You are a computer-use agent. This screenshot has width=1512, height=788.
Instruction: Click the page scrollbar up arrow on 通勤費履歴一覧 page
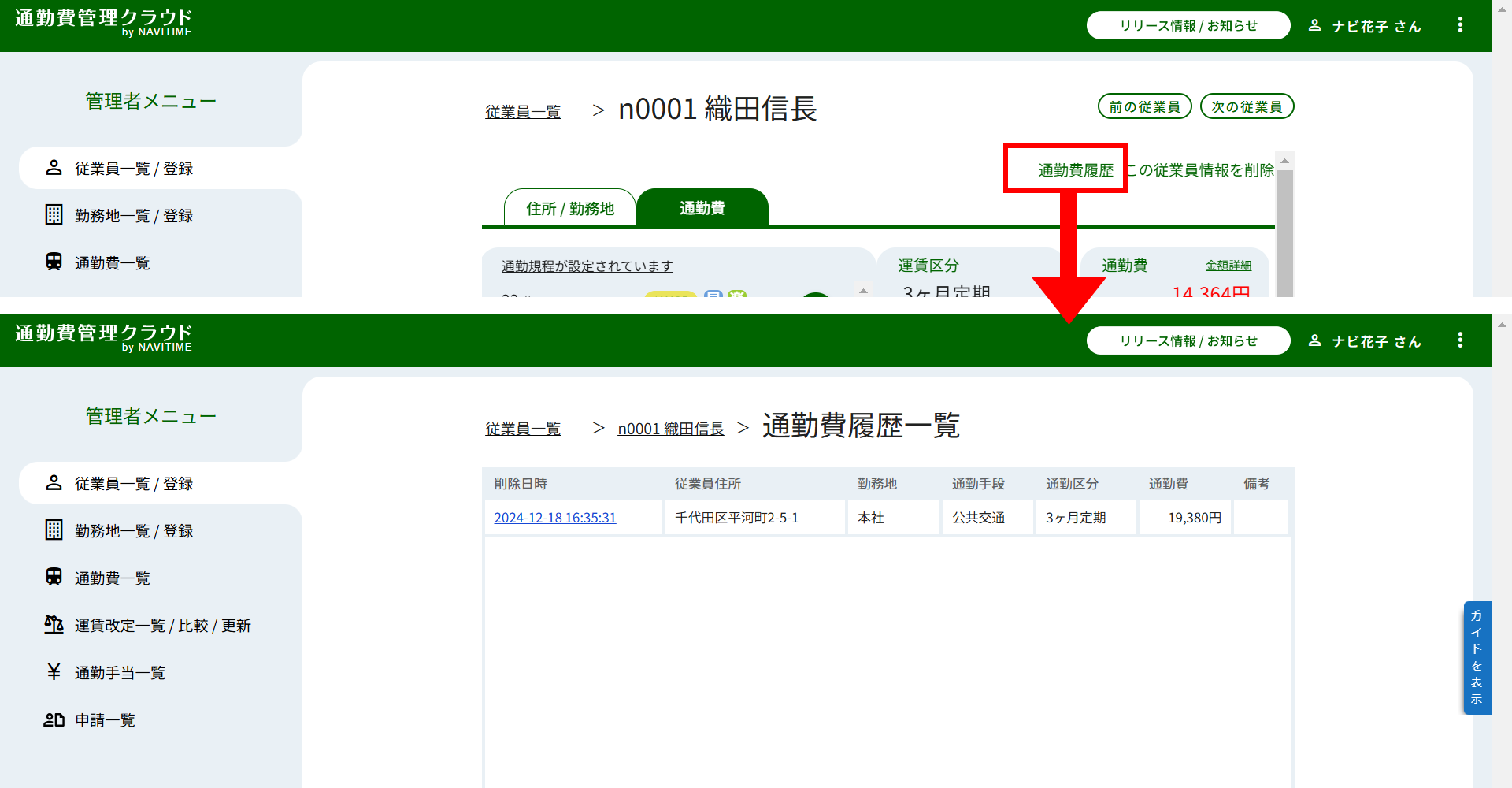[x=1502, y=324]
